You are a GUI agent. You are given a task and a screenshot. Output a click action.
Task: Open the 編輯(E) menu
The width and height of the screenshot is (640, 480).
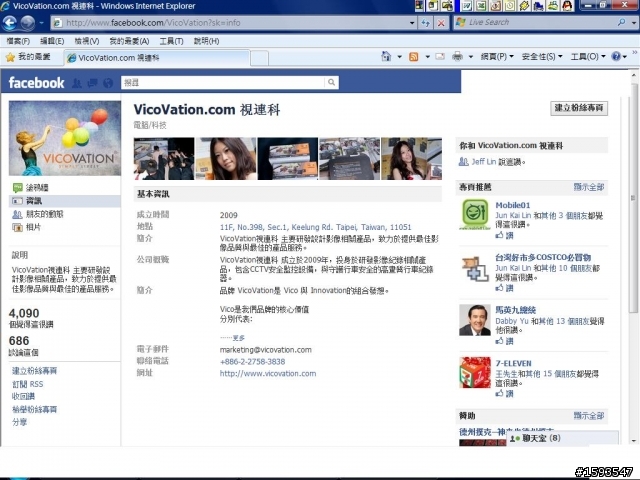[x=52, y=41]
